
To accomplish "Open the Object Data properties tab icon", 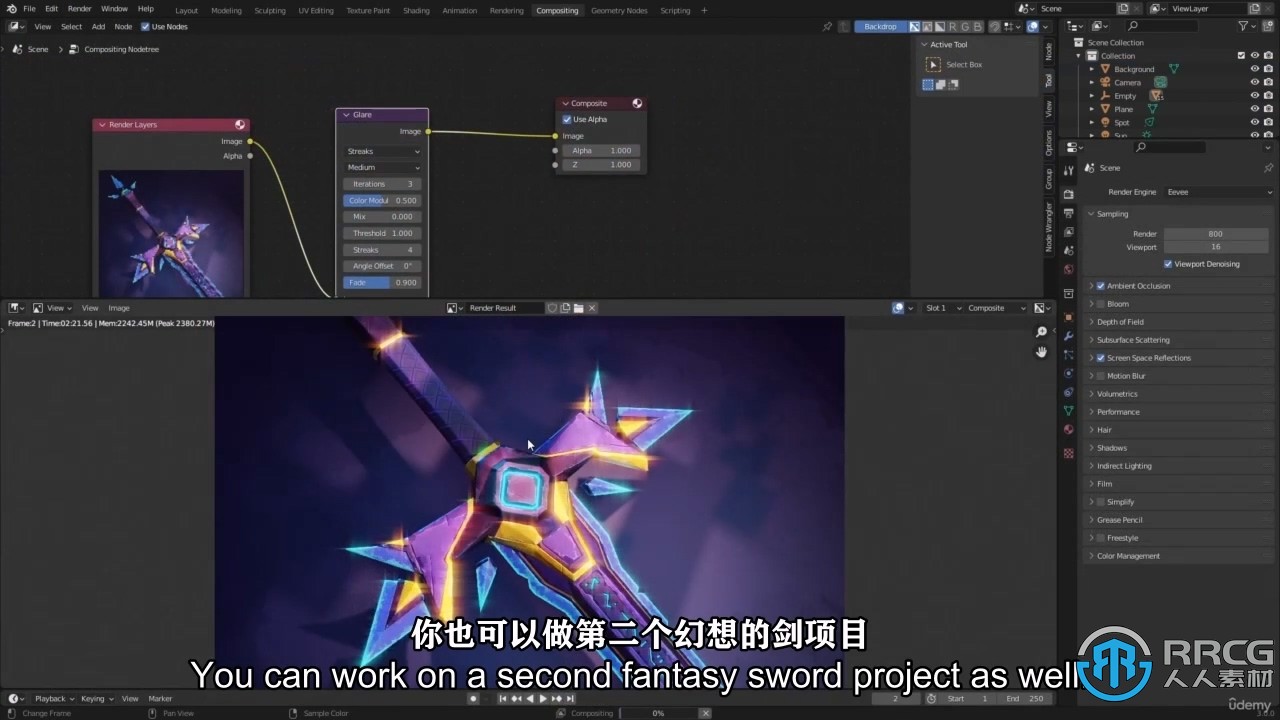I will pyautogui.click(x=1068, y=411).
